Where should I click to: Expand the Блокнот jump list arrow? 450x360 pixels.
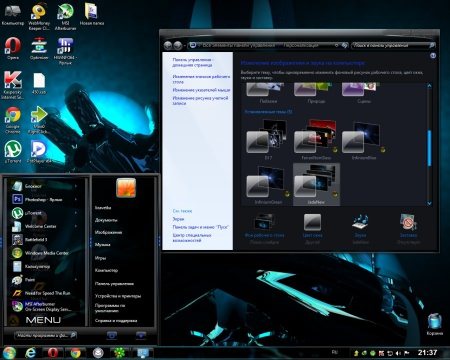76,186
